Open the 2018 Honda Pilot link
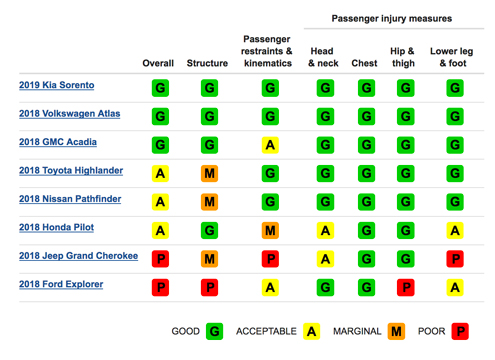This screenshot has height=360, width=495. pyautogui.click(x=56, y=227)
